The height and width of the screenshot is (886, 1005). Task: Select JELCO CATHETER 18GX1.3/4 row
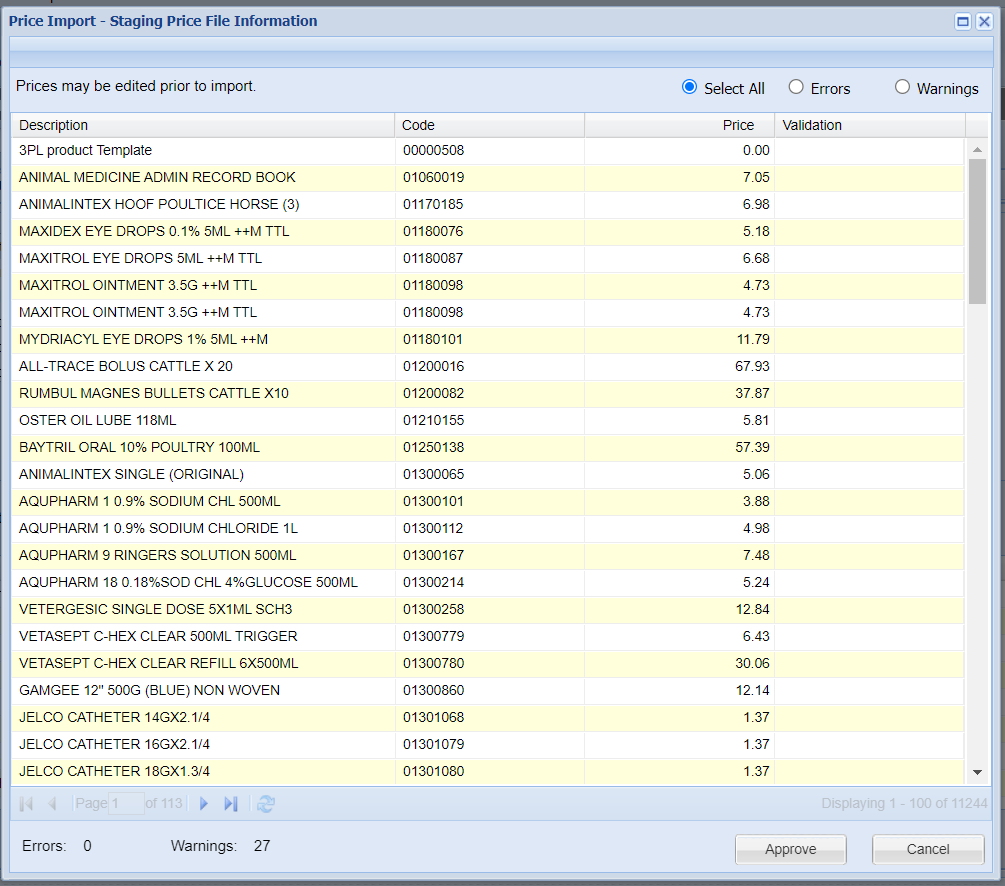coord(487,771)
